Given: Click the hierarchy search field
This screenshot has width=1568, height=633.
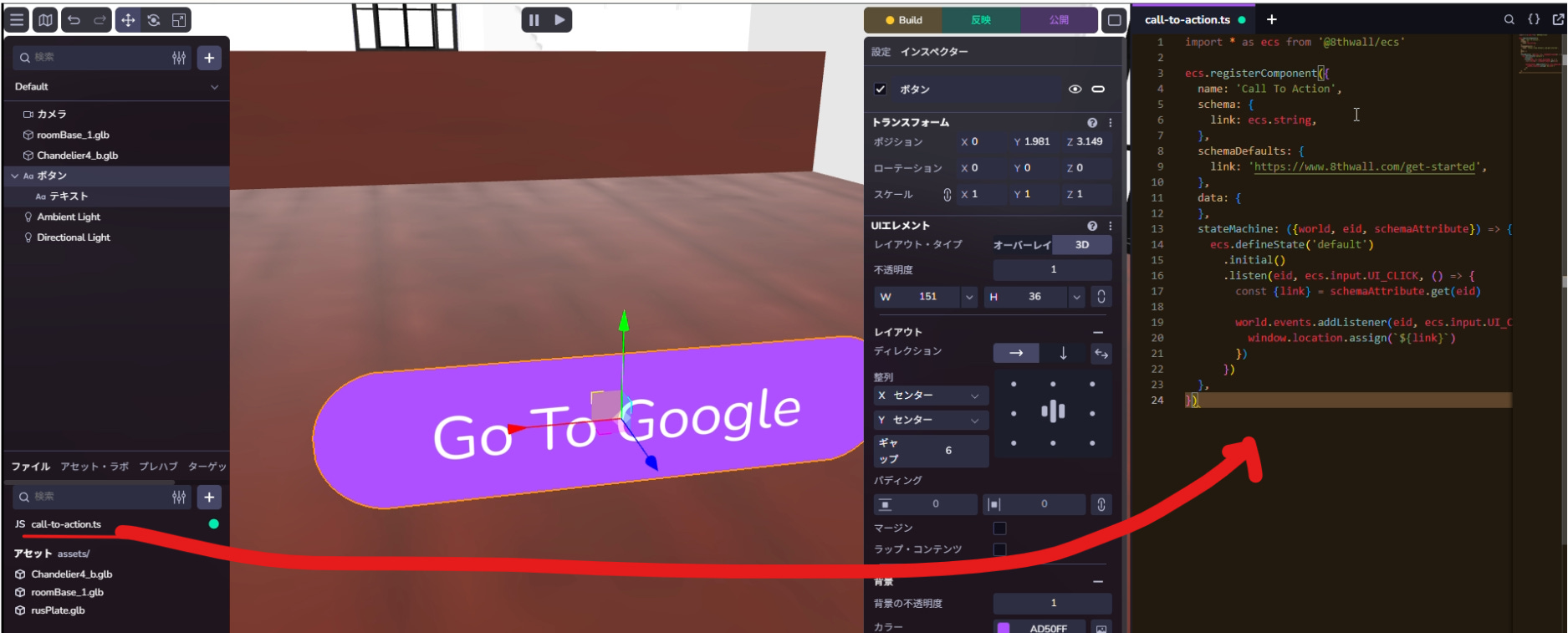Looking at the screenshot, I should (x=100, y=58).
